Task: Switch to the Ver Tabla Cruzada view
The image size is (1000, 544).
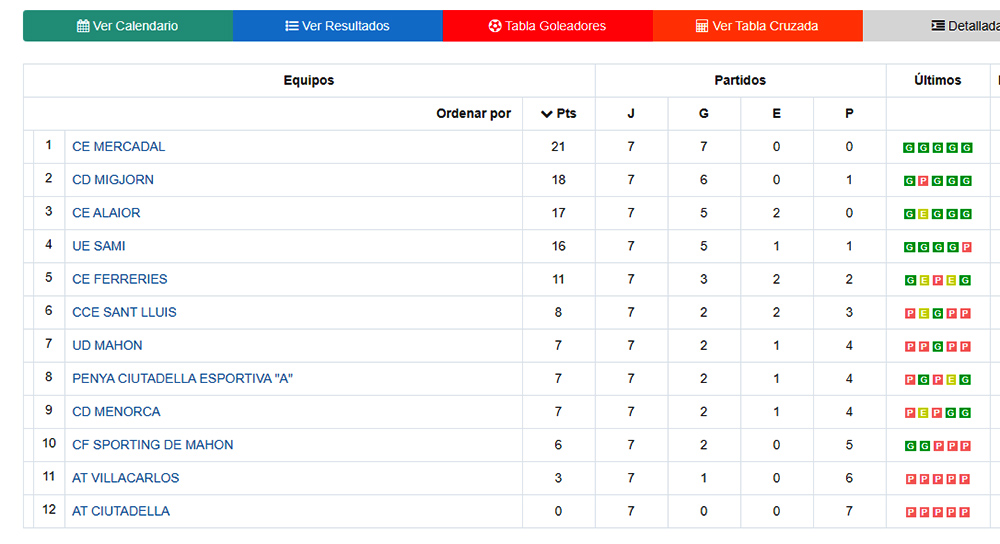Action: coord(757,26)
